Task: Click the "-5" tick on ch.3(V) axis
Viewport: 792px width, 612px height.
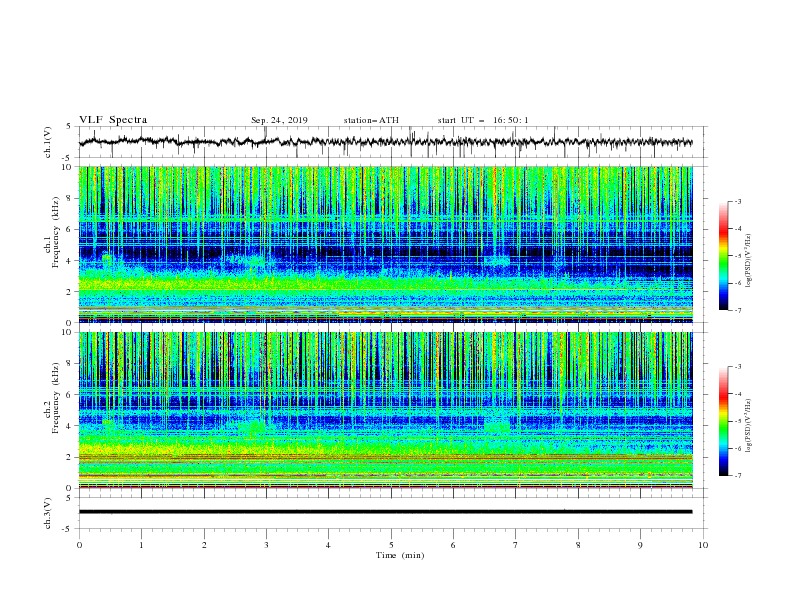Action: 68,529
